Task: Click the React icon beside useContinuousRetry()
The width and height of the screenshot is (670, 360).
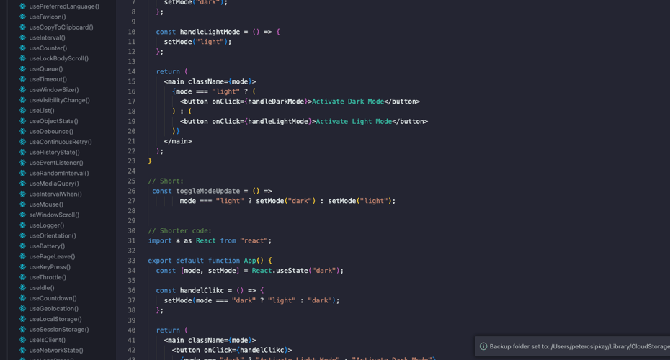Action: (23, 142)
